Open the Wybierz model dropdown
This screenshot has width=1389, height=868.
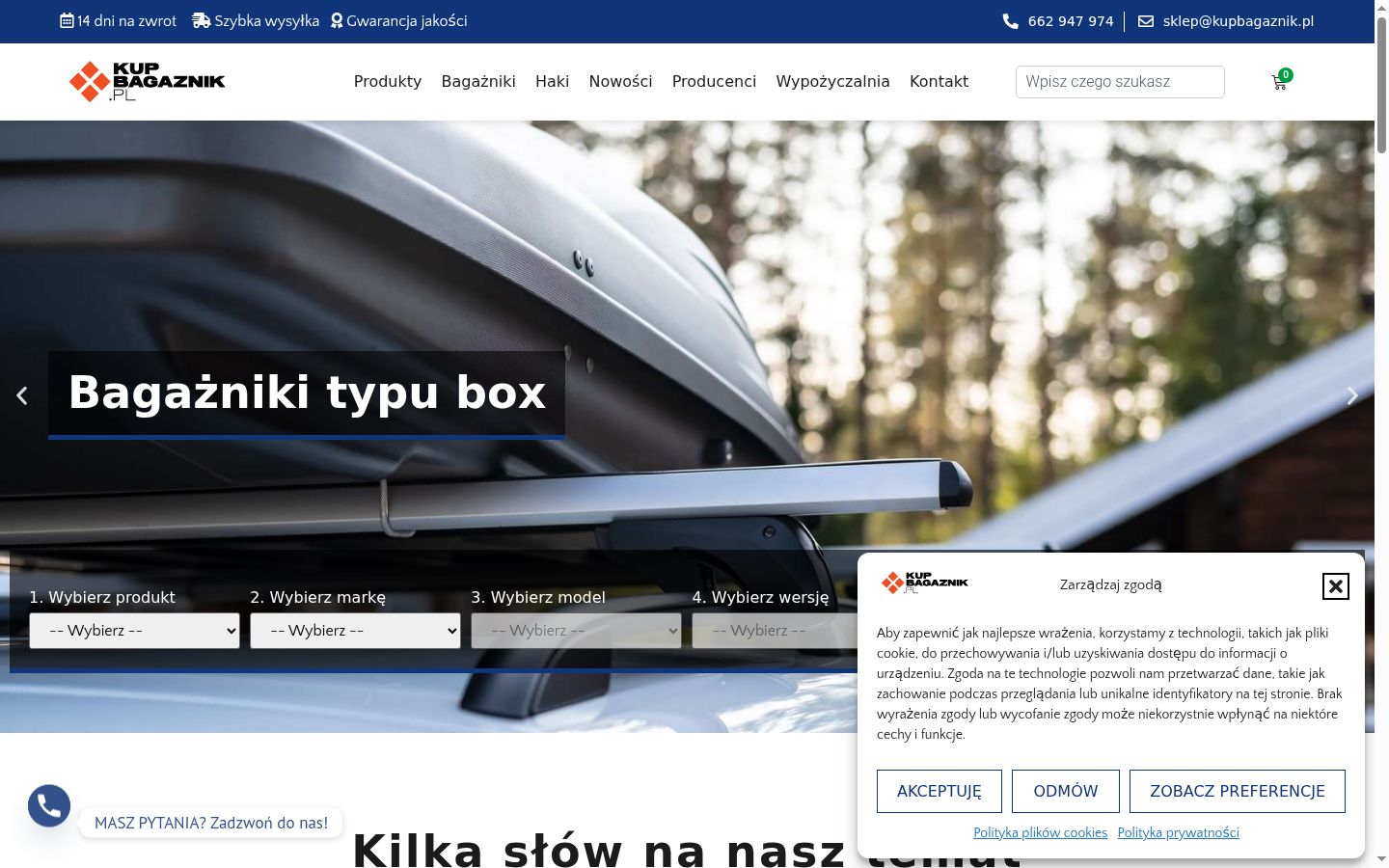576,631
